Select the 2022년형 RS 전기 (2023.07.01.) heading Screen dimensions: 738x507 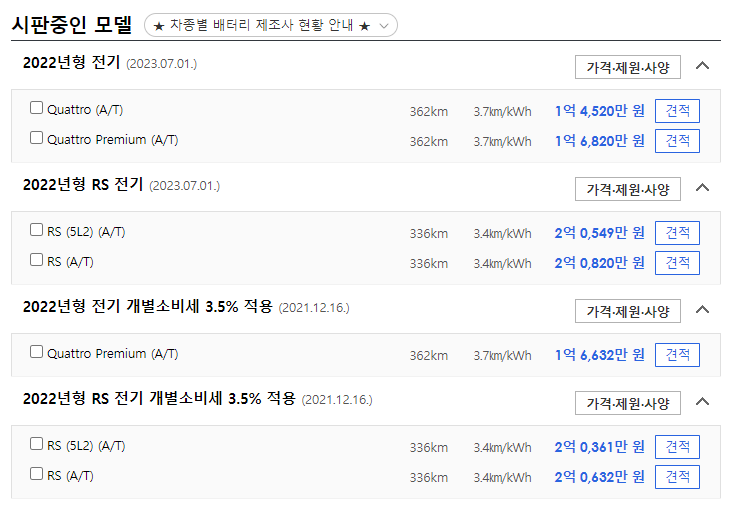pos(121,185)
